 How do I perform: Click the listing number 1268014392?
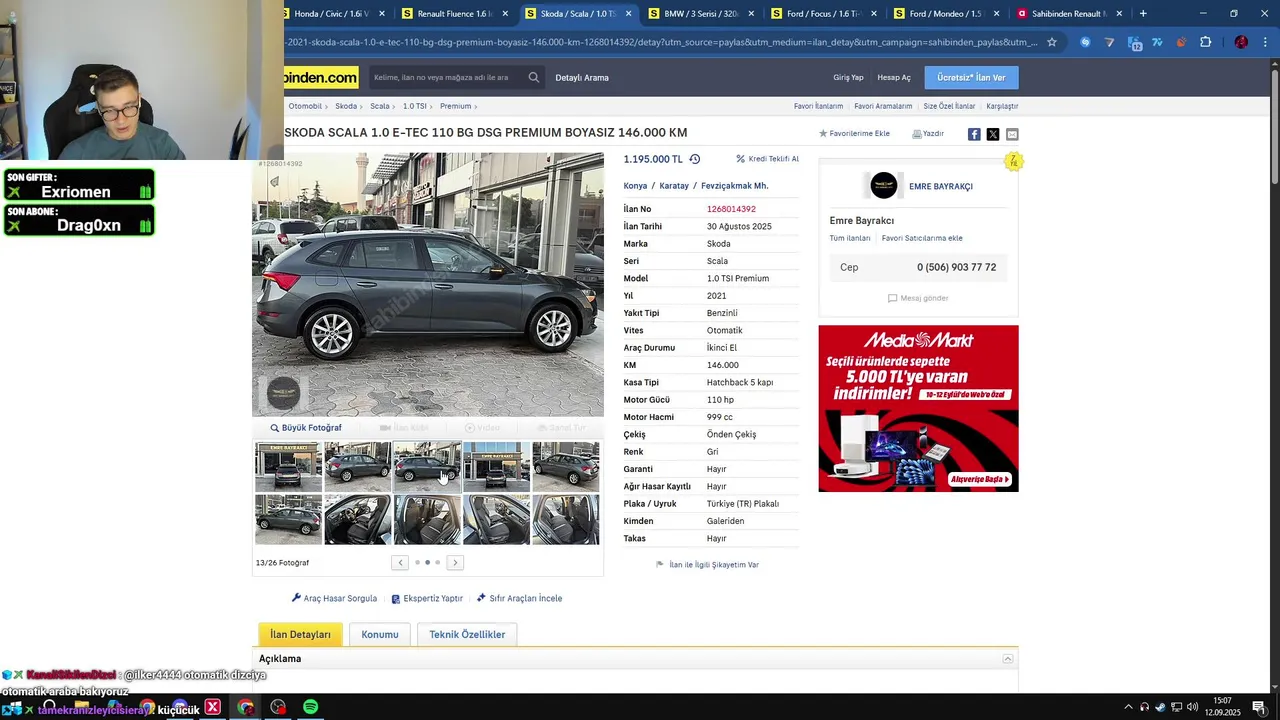click(x=731, y=209)
